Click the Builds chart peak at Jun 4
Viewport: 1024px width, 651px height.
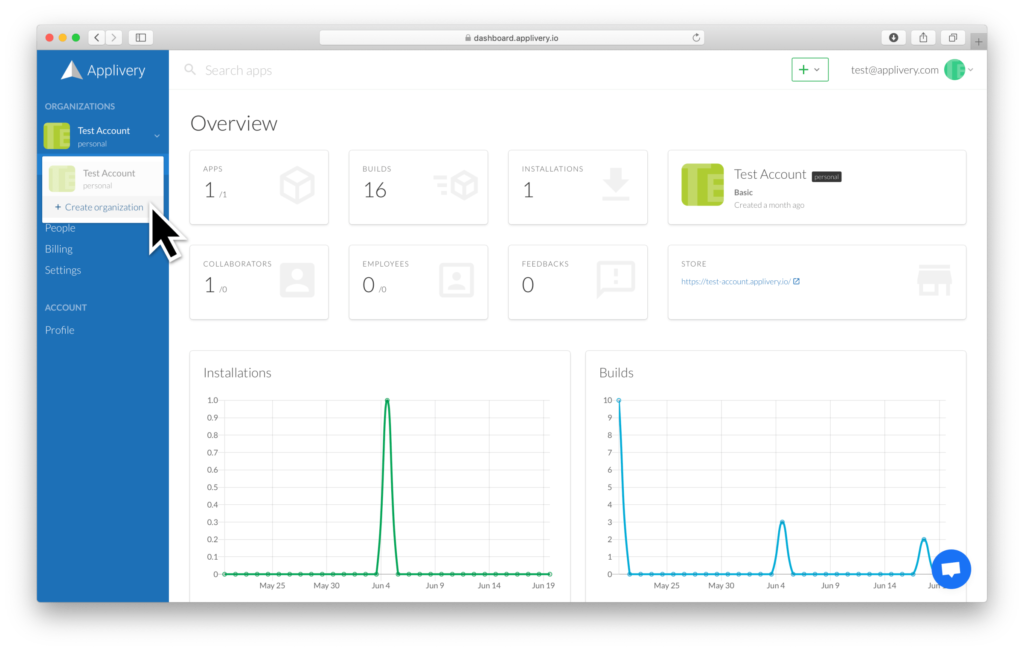coord(782,522)
